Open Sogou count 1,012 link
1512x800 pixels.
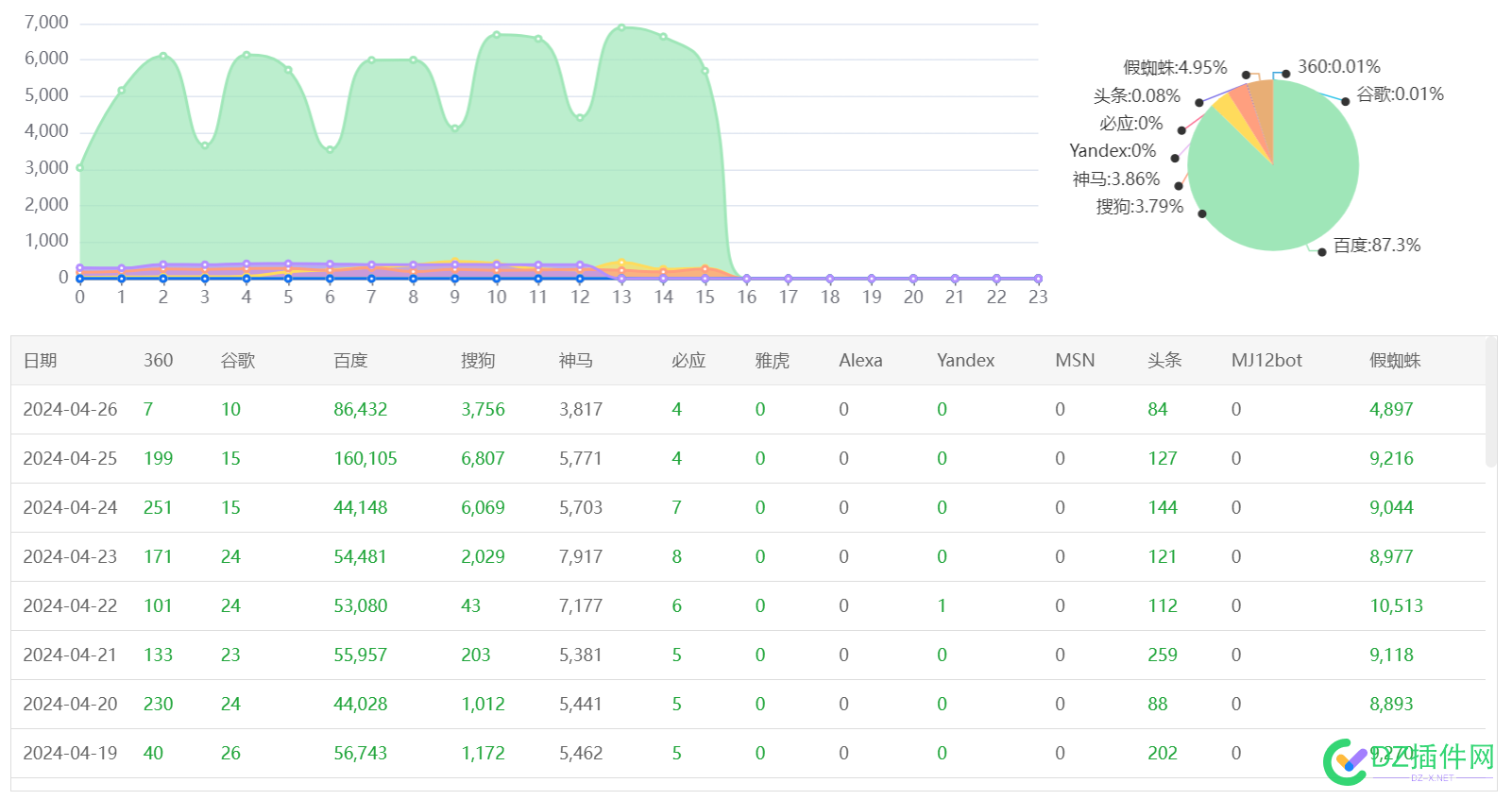483,705
